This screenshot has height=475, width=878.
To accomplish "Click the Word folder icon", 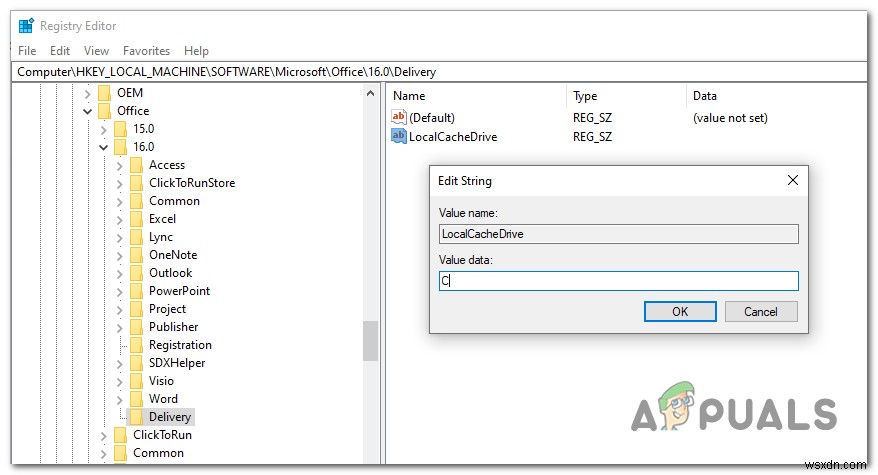I will click(x=136, y=399).
